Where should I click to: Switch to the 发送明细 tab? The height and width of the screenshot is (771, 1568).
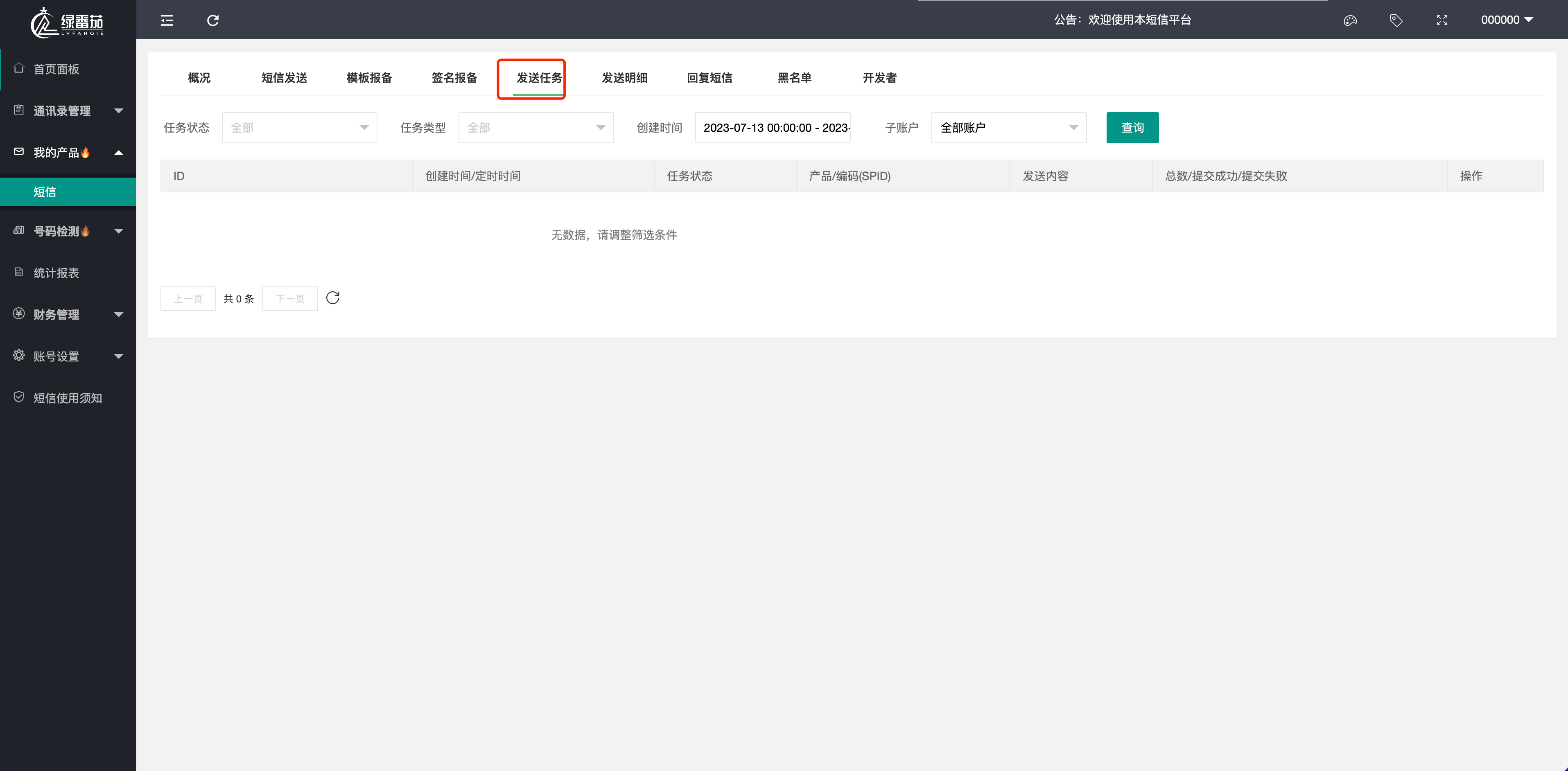tap(624, 78)
